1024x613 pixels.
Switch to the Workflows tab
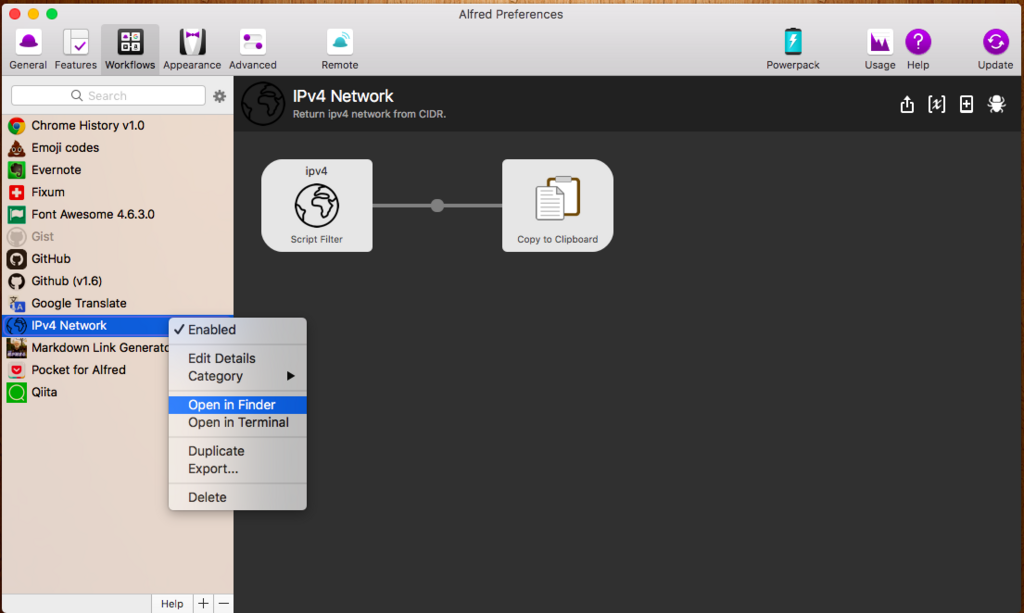[130, 50]
